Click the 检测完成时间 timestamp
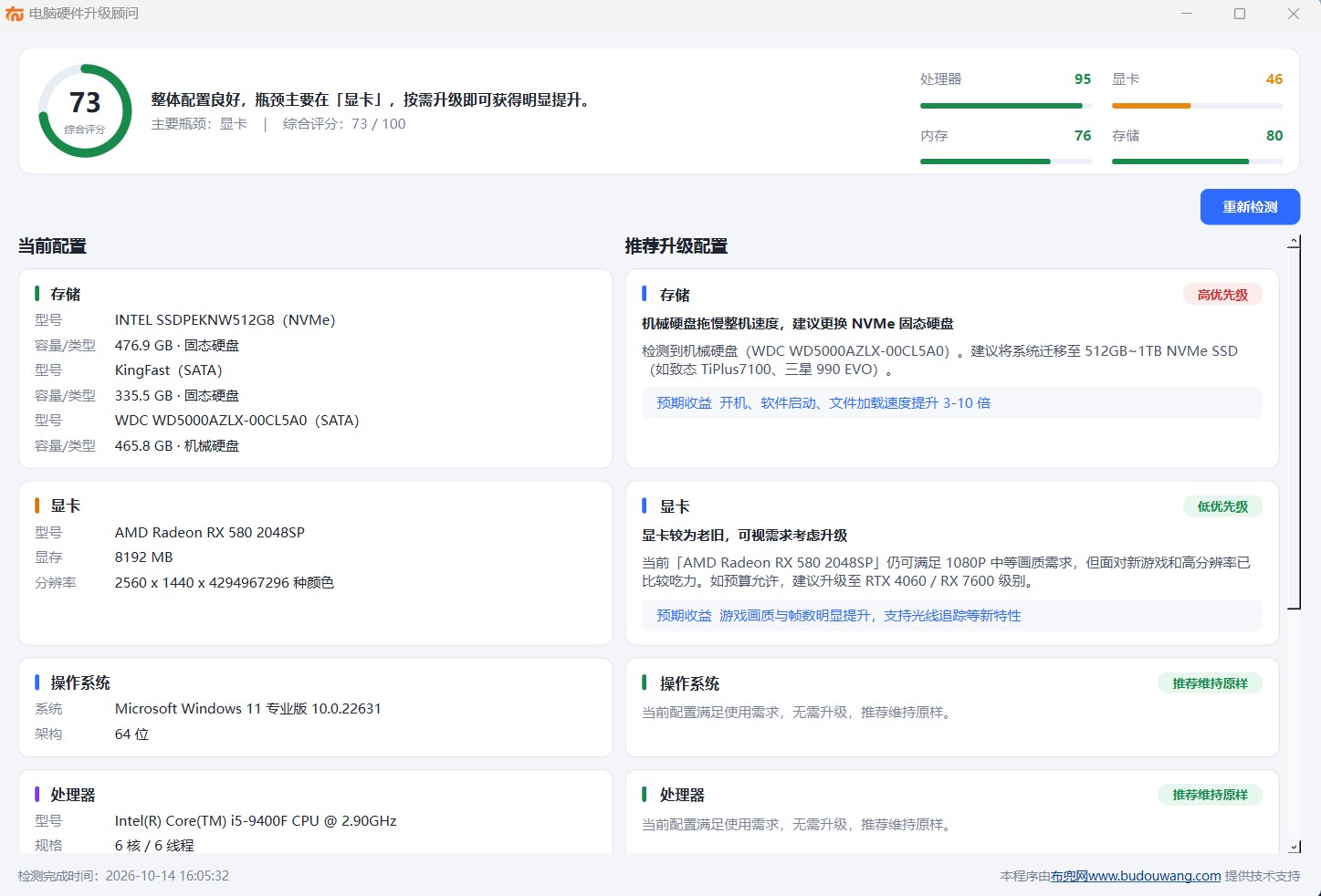 coord(123,876)
